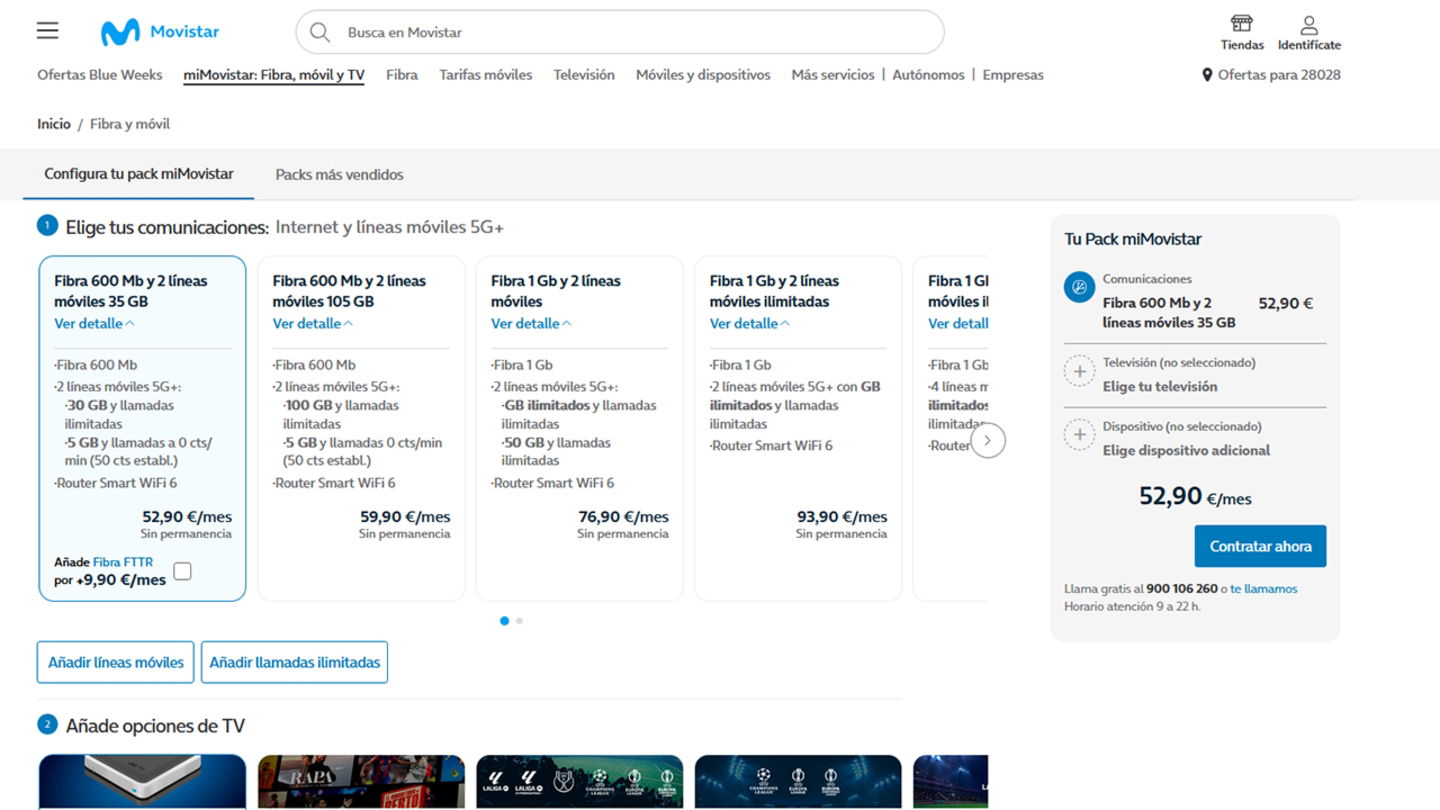The image size is (1440, 810).
Task: Open the hamburger menu icon
Action: coord(47,31)
